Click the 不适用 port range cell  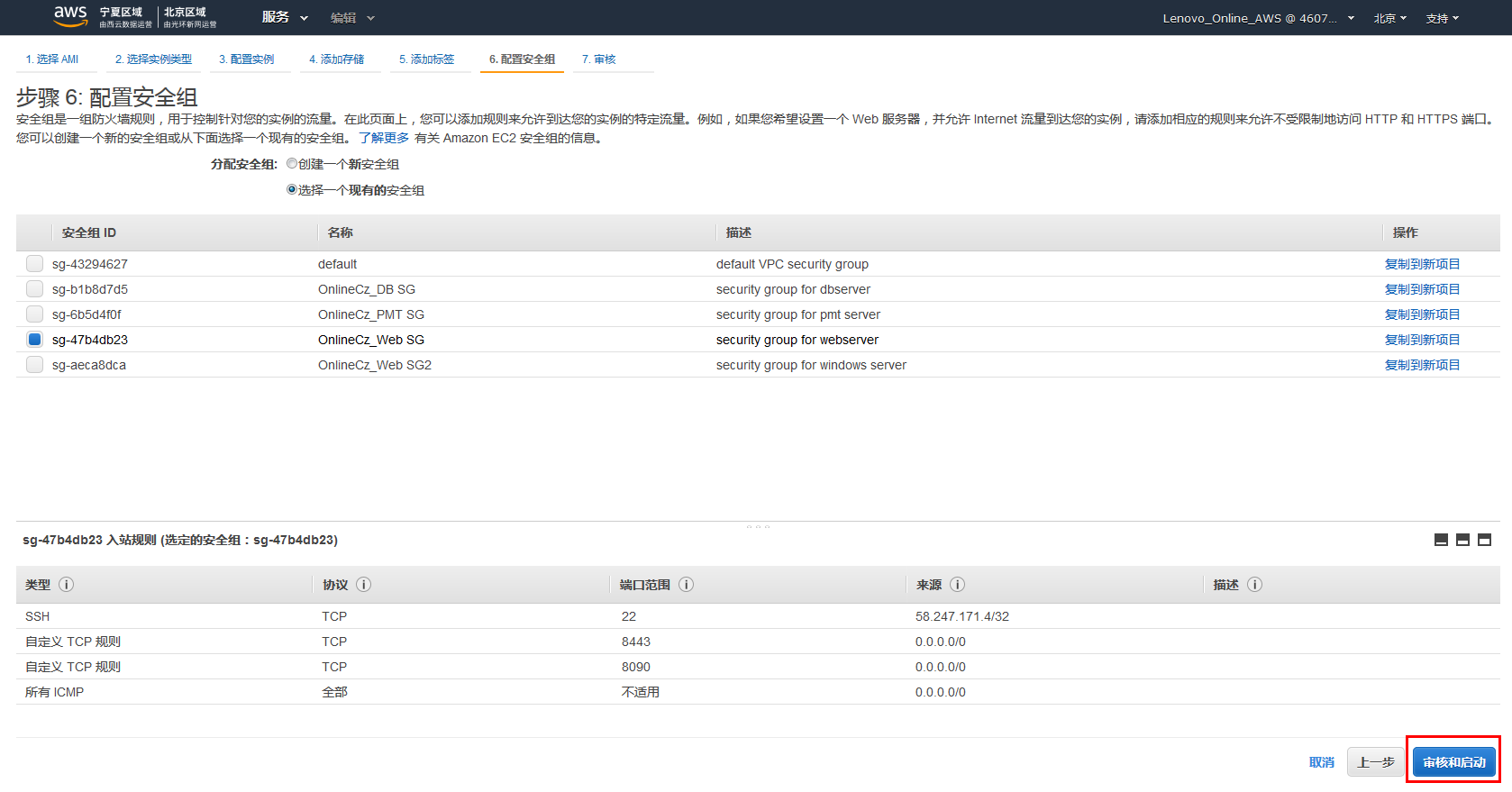641,692
